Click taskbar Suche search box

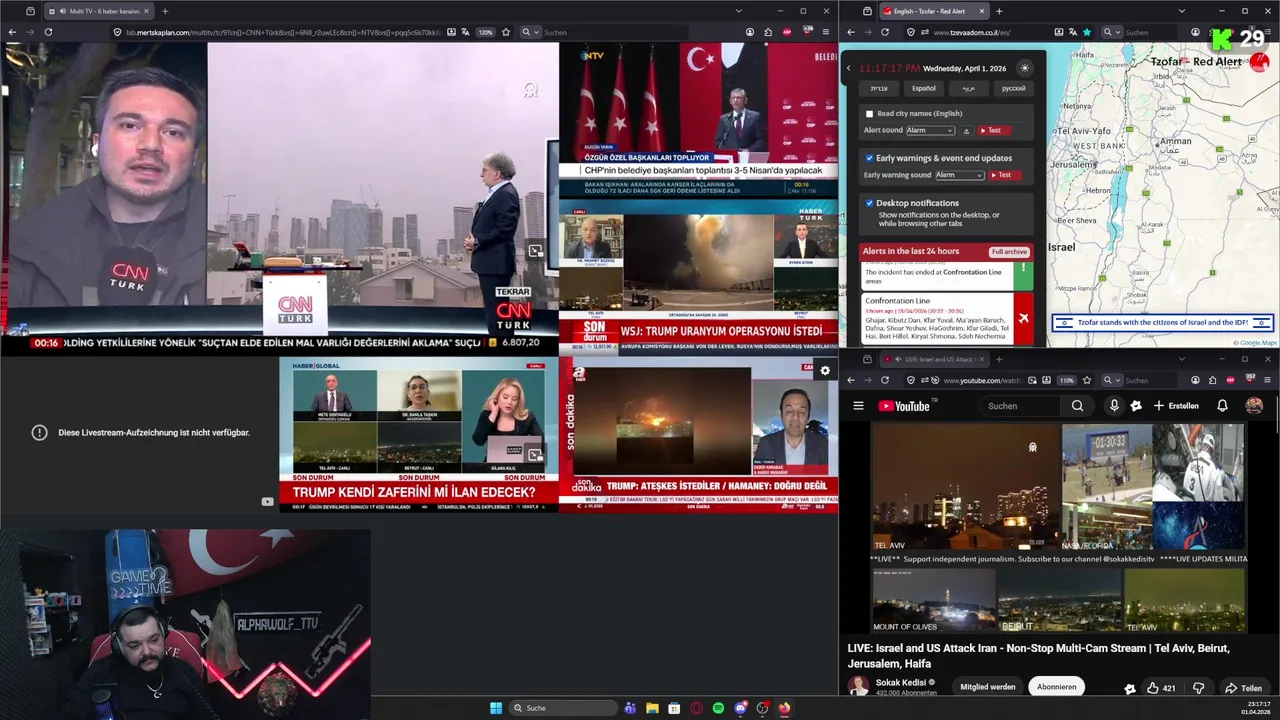pos(563,708)
